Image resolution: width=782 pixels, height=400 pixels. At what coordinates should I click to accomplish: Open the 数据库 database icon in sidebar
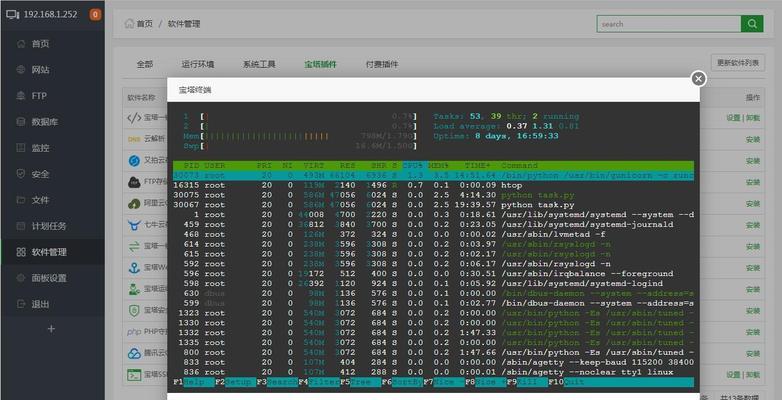pos(21,122)
